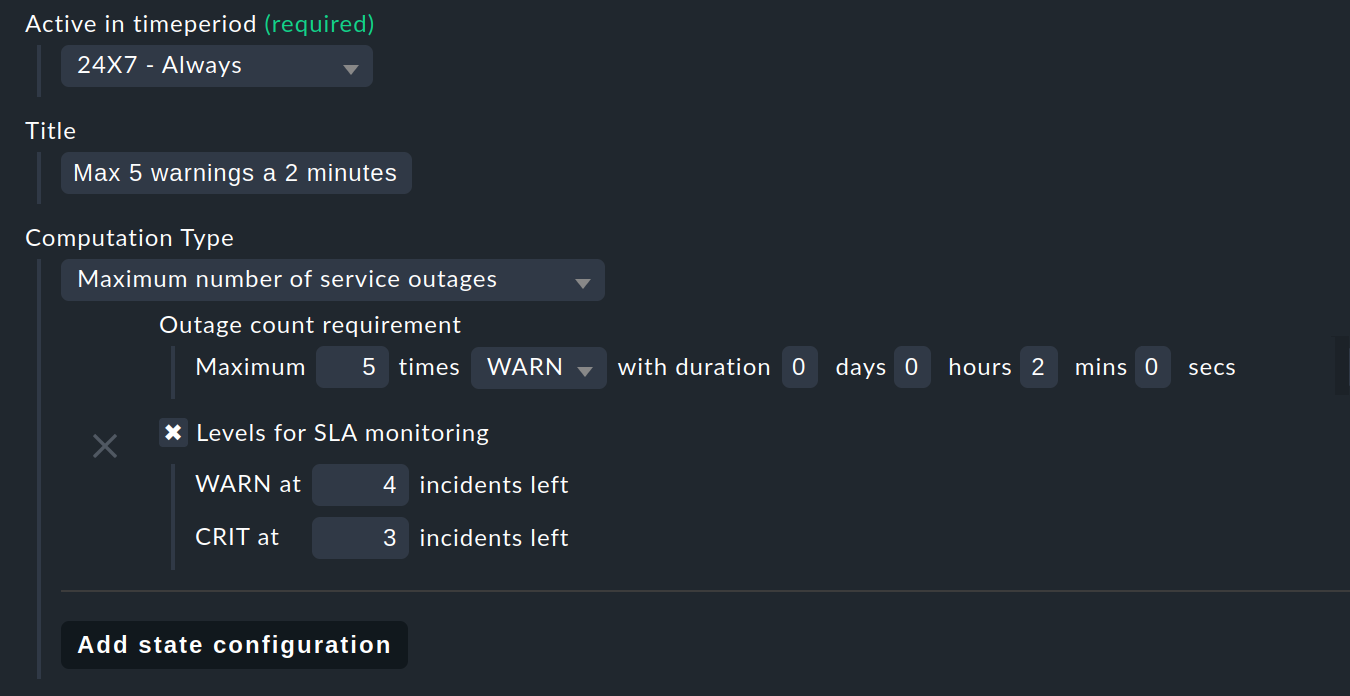
Task: Click the Add state configuration button
Action: click(234, 644)
